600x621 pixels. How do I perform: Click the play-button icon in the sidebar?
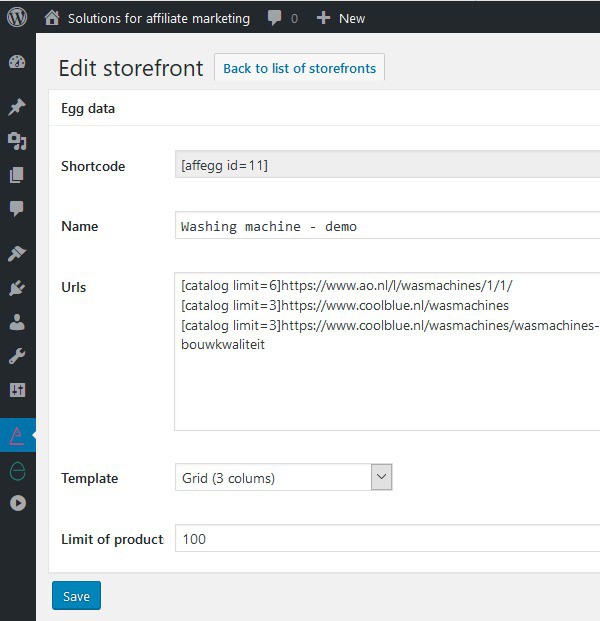tap(17, 503)
